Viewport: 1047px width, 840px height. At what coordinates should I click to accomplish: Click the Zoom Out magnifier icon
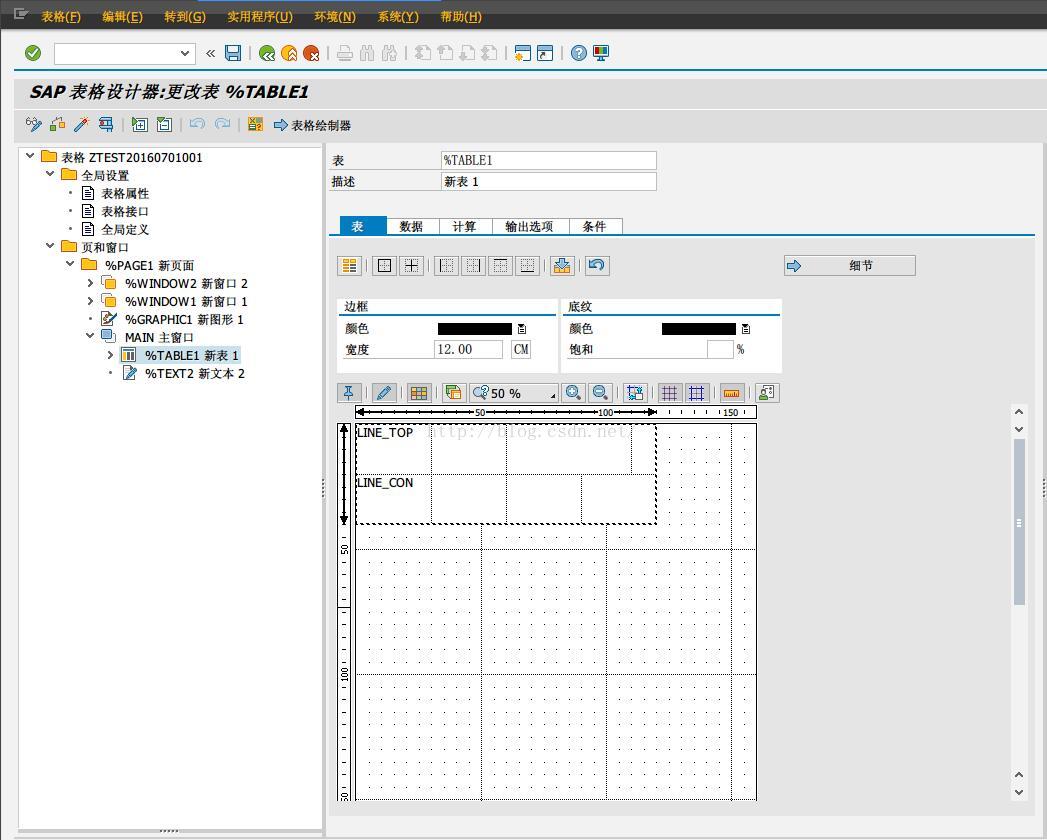click(x=600, y=393)
